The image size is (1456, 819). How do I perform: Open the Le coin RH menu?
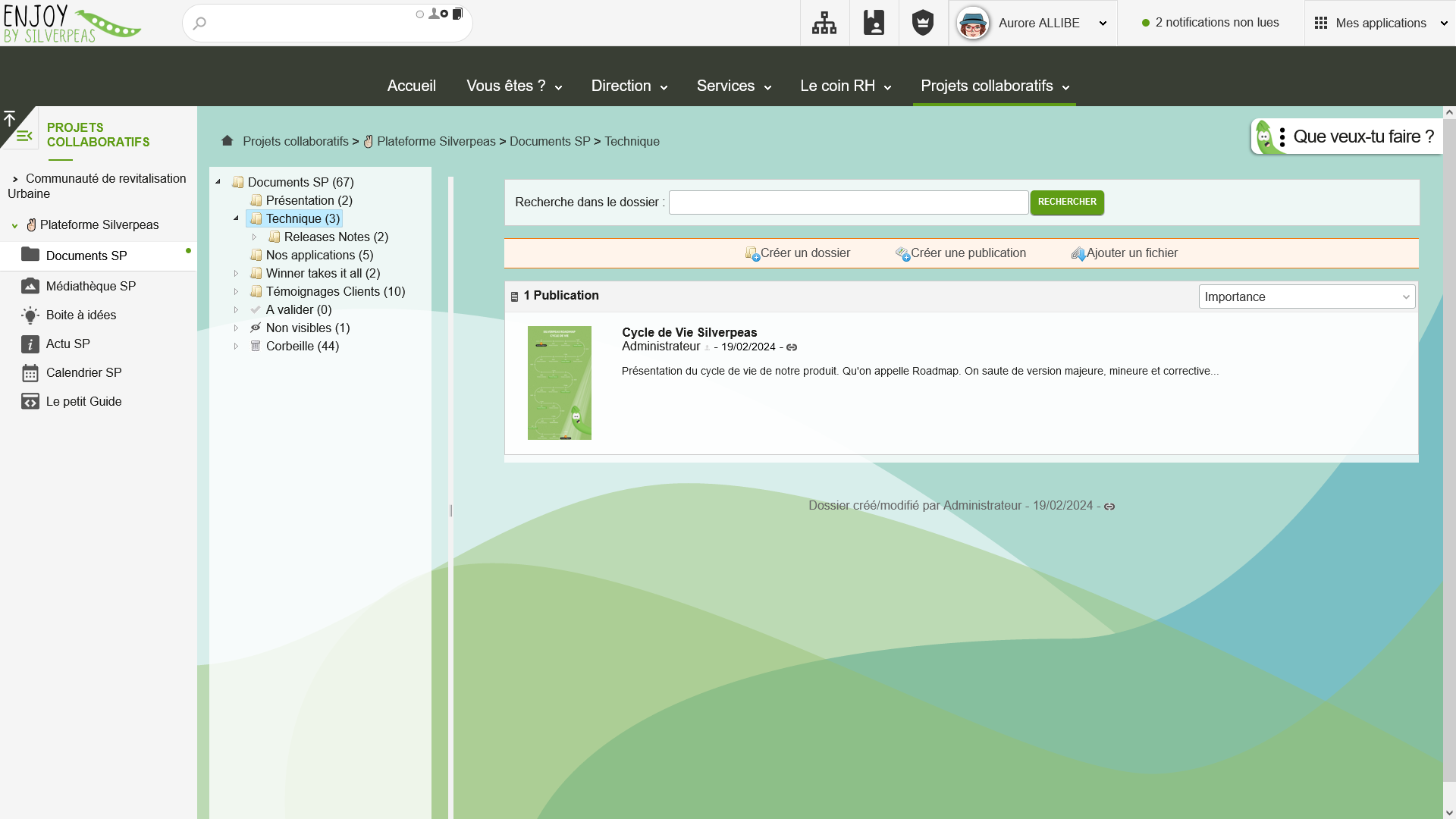pos(846,86)
